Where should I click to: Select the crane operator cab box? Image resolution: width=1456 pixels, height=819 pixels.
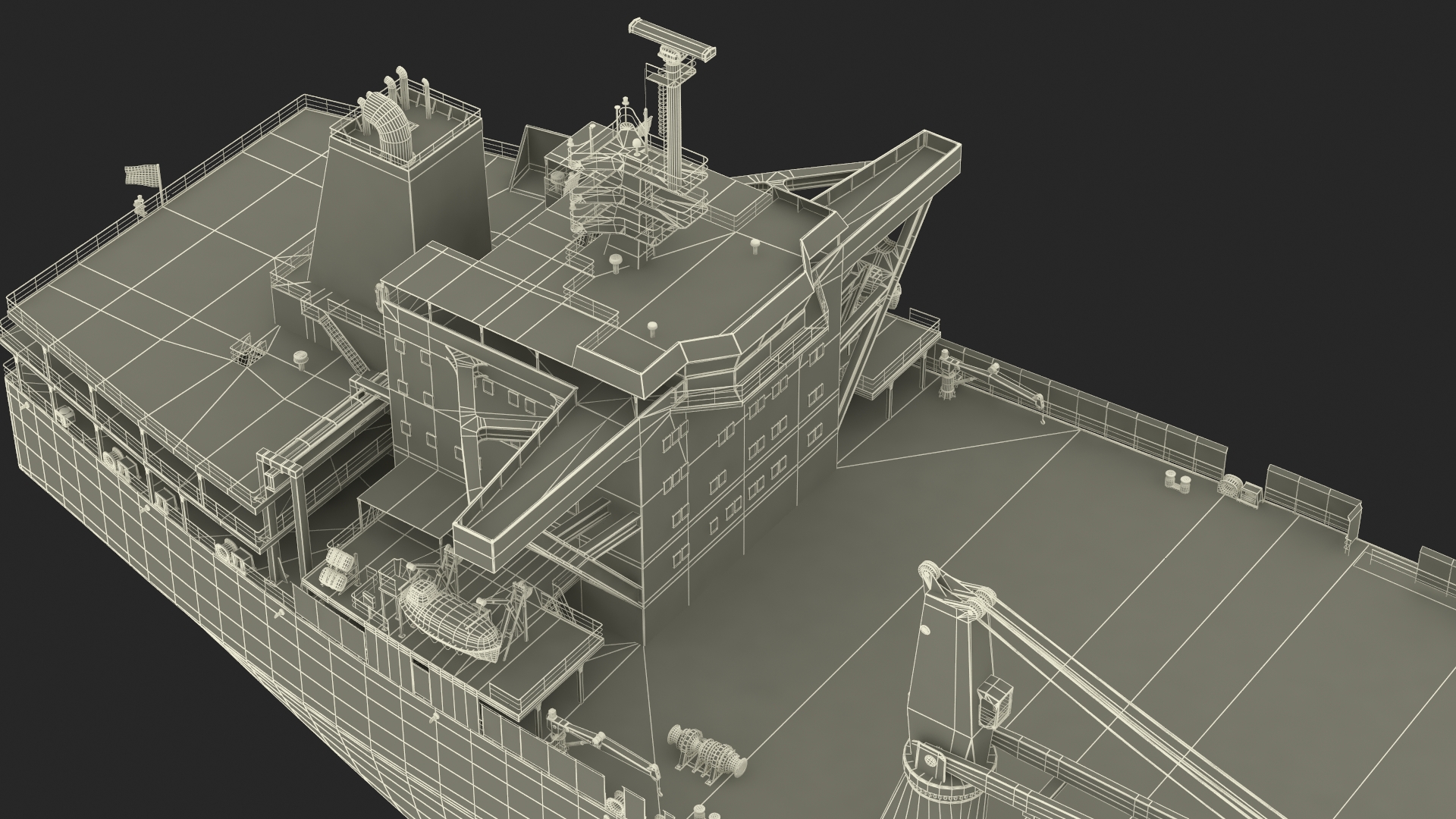click(994, 701)
